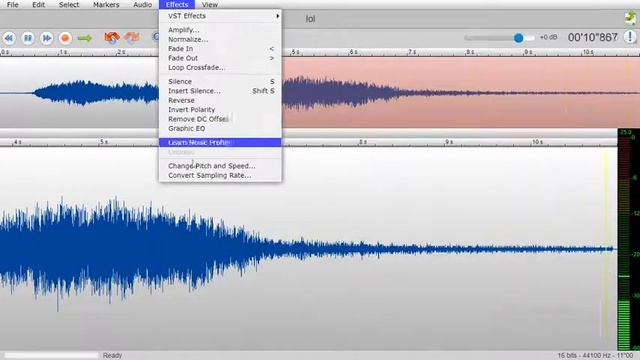The height and width of the screenshot is (360, 640).
Task: Click the 1 s mark on overview ruler
Action: pos(62,52)
